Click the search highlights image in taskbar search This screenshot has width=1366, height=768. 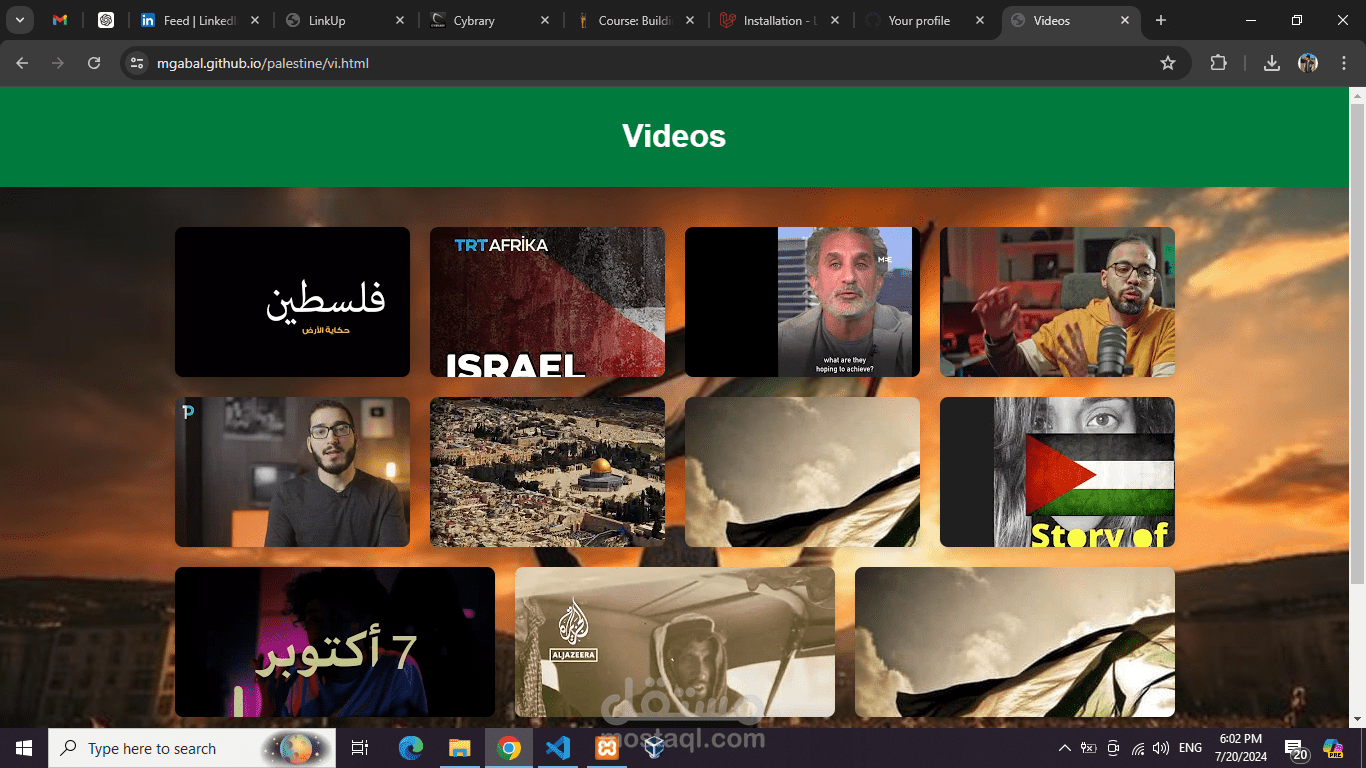point(296,748)
